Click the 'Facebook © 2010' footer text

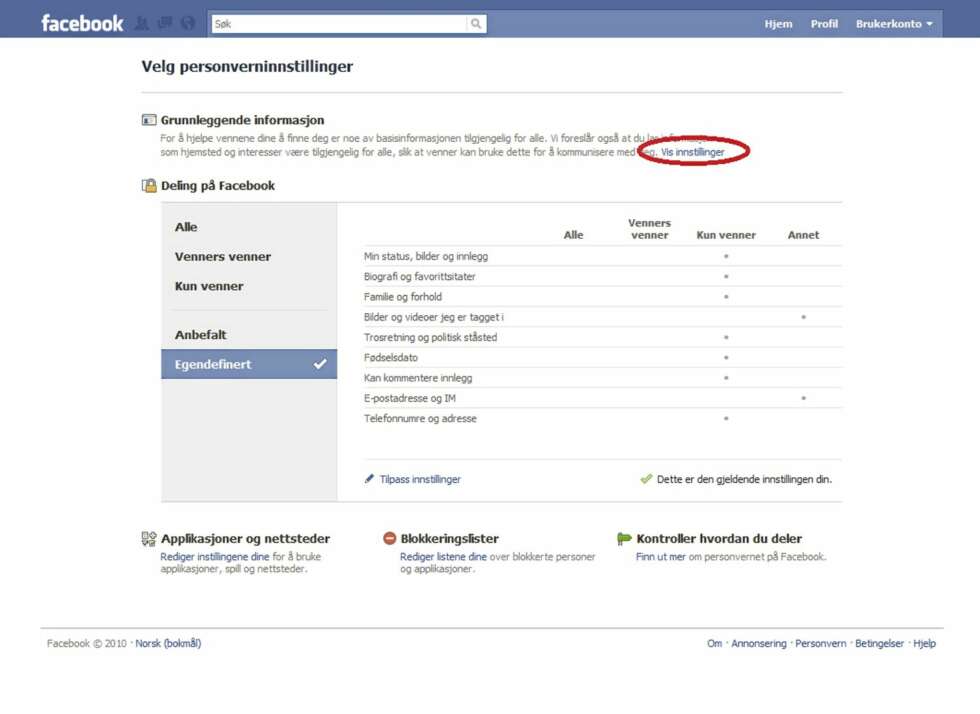87,643
